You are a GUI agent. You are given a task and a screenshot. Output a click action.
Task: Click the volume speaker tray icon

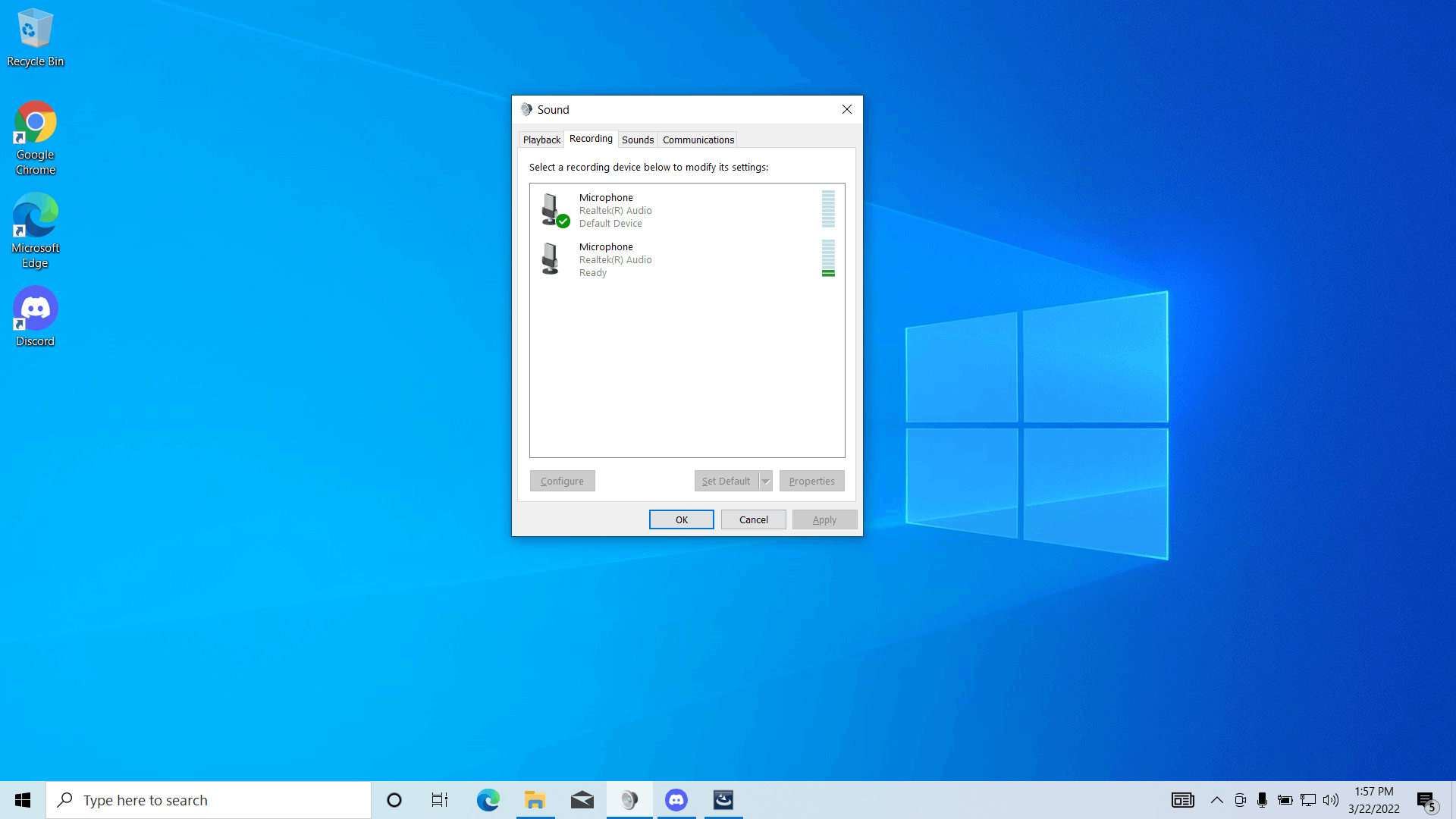pyautogui.click(x=1330, y=800)
